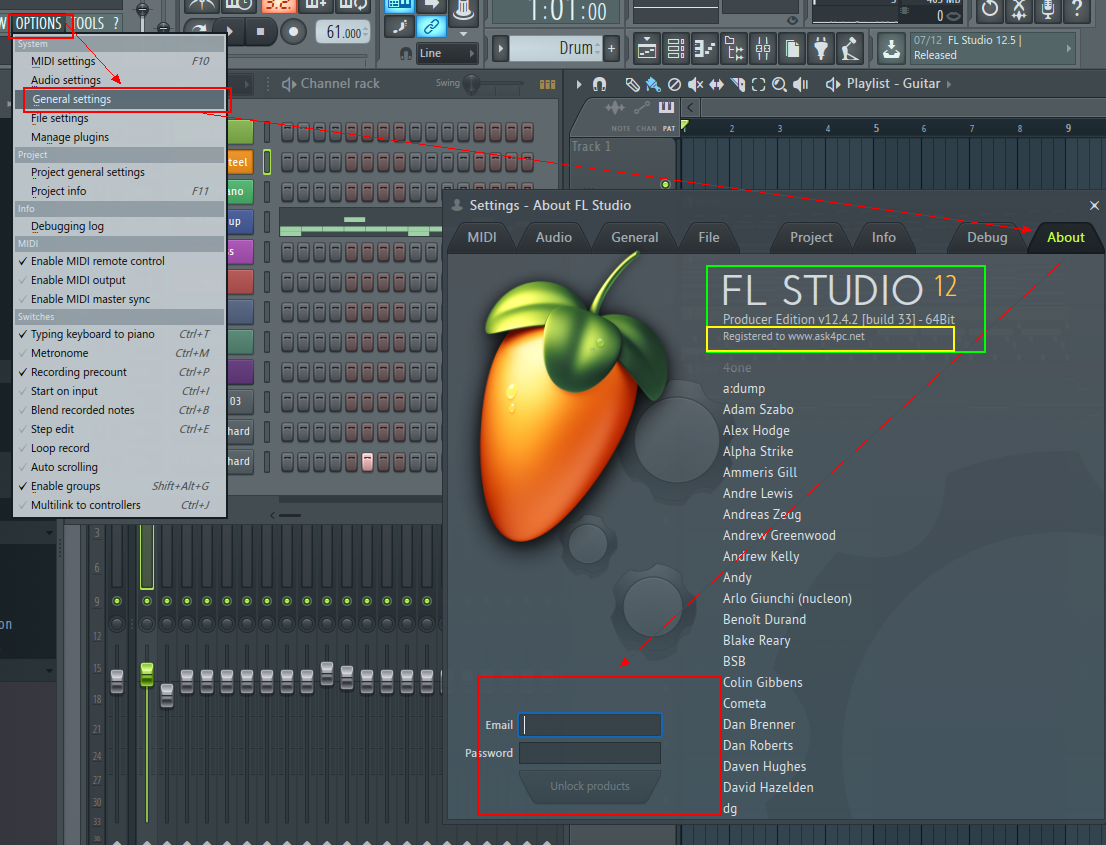The height and width of the screenshot is (845, 1106).
Task: Click the download content library icon
Action: 892,49
